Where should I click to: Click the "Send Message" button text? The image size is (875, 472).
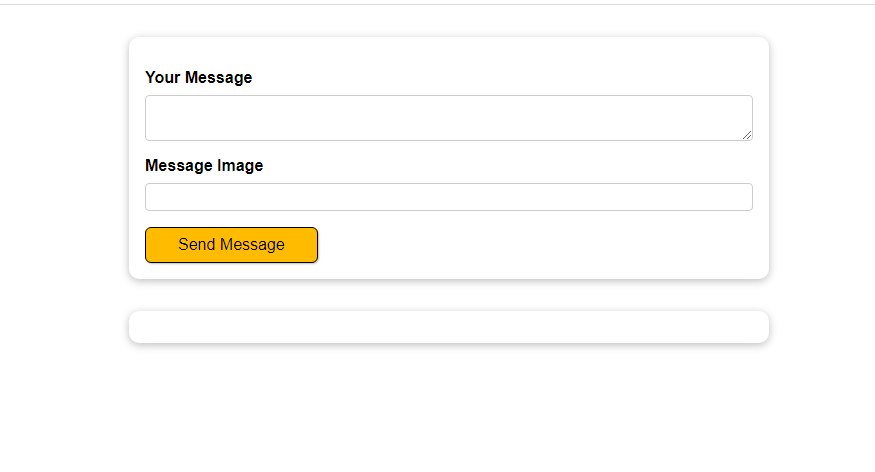231,245
